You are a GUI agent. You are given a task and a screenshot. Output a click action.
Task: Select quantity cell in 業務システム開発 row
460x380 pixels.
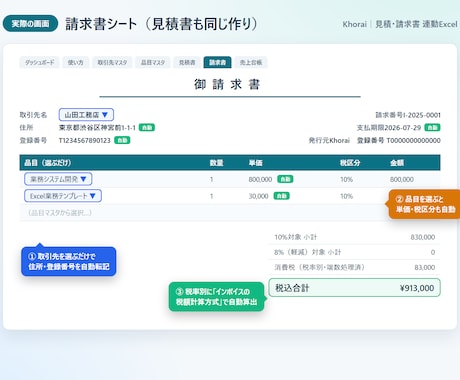[x=212, y=179]
